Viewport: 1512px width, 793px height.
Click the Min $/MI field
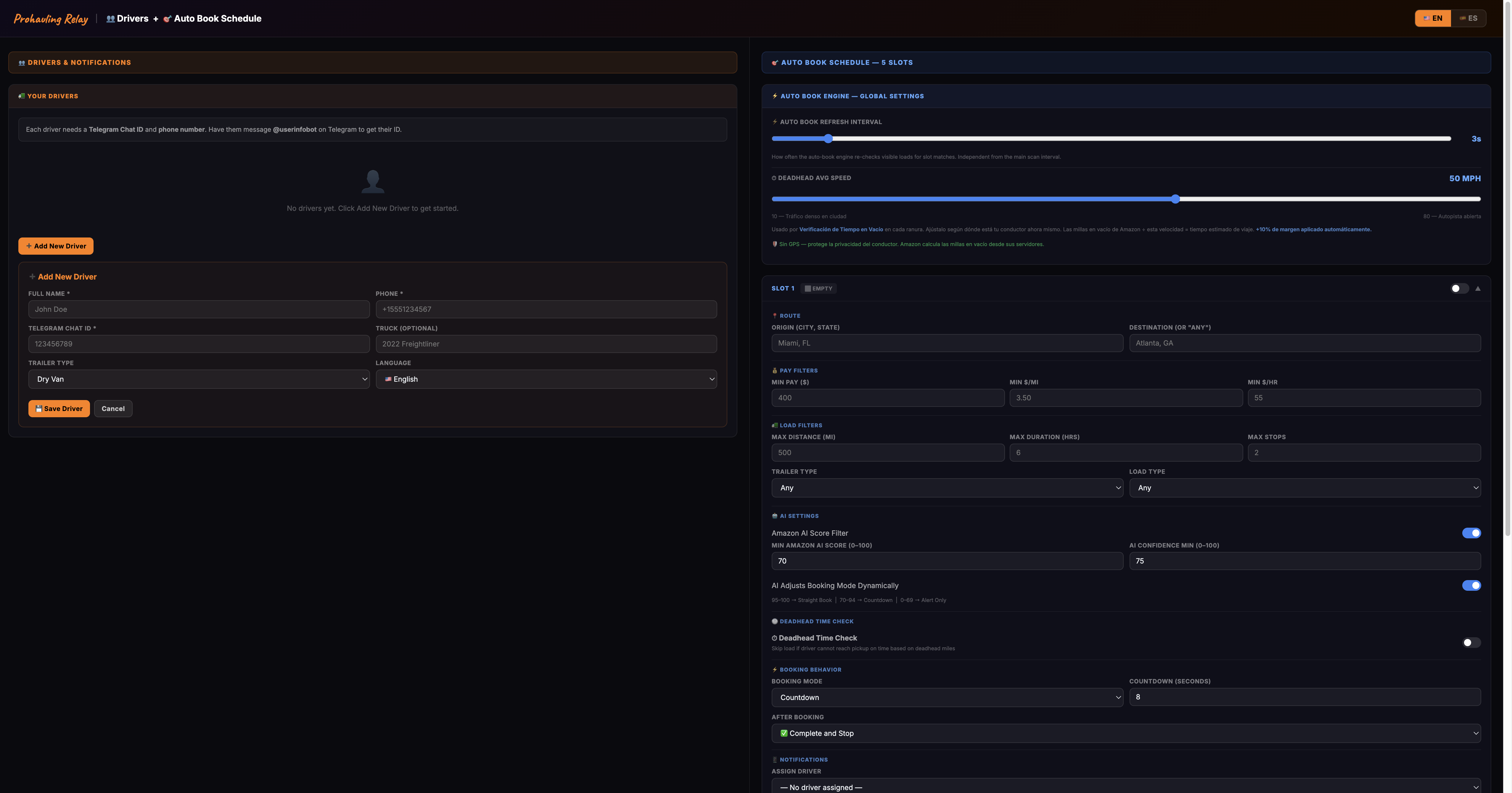pos(1126,398)
